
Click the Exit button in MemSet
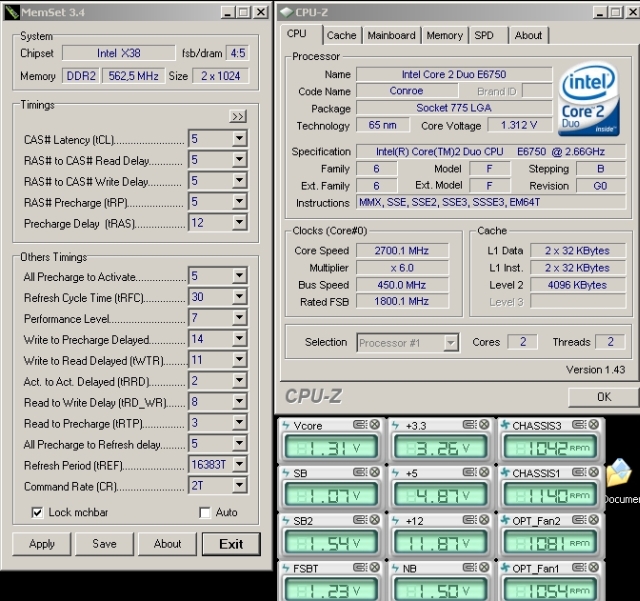(231, 544)
